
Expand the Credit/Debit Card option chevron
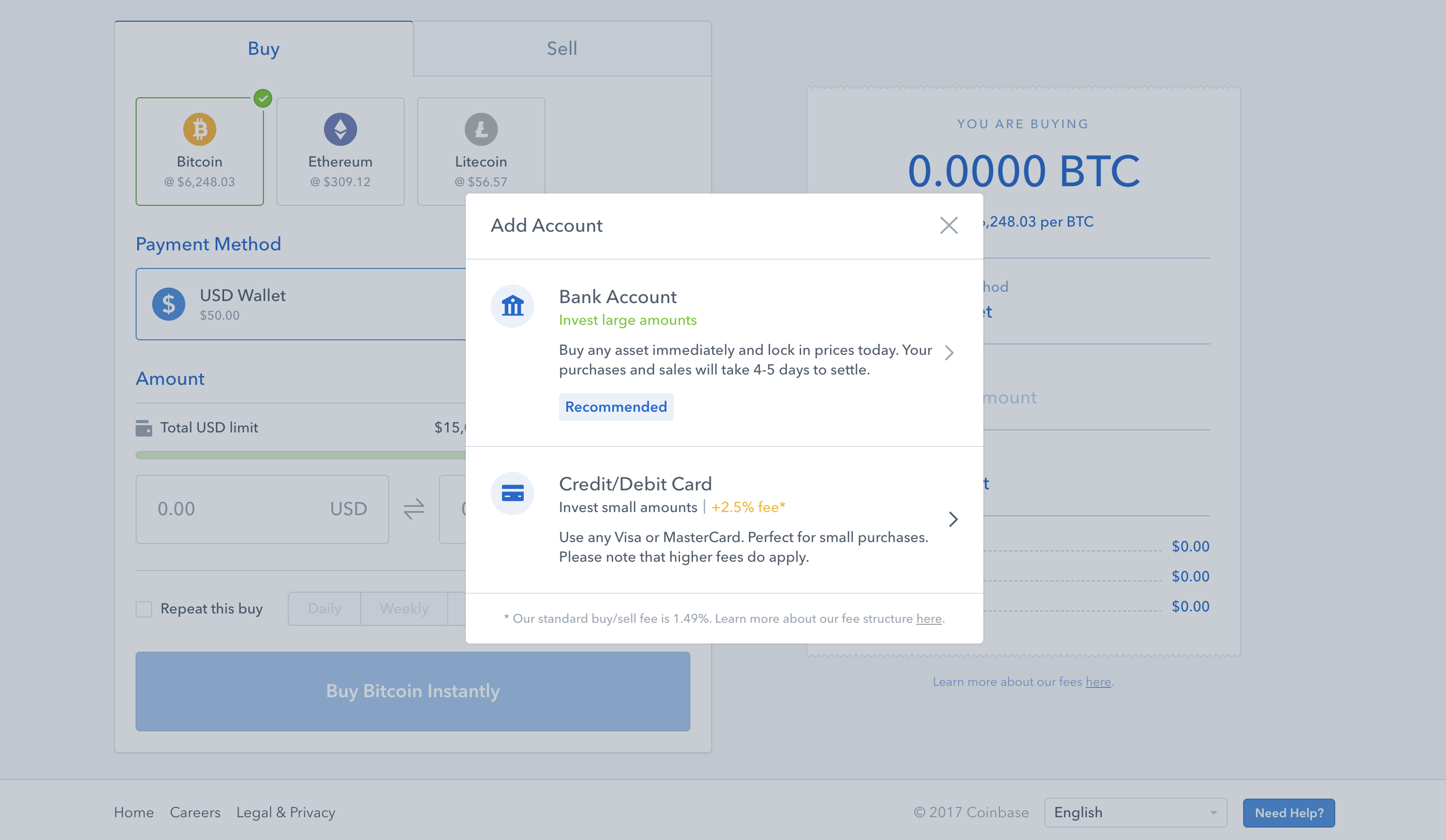coord(951,518)
